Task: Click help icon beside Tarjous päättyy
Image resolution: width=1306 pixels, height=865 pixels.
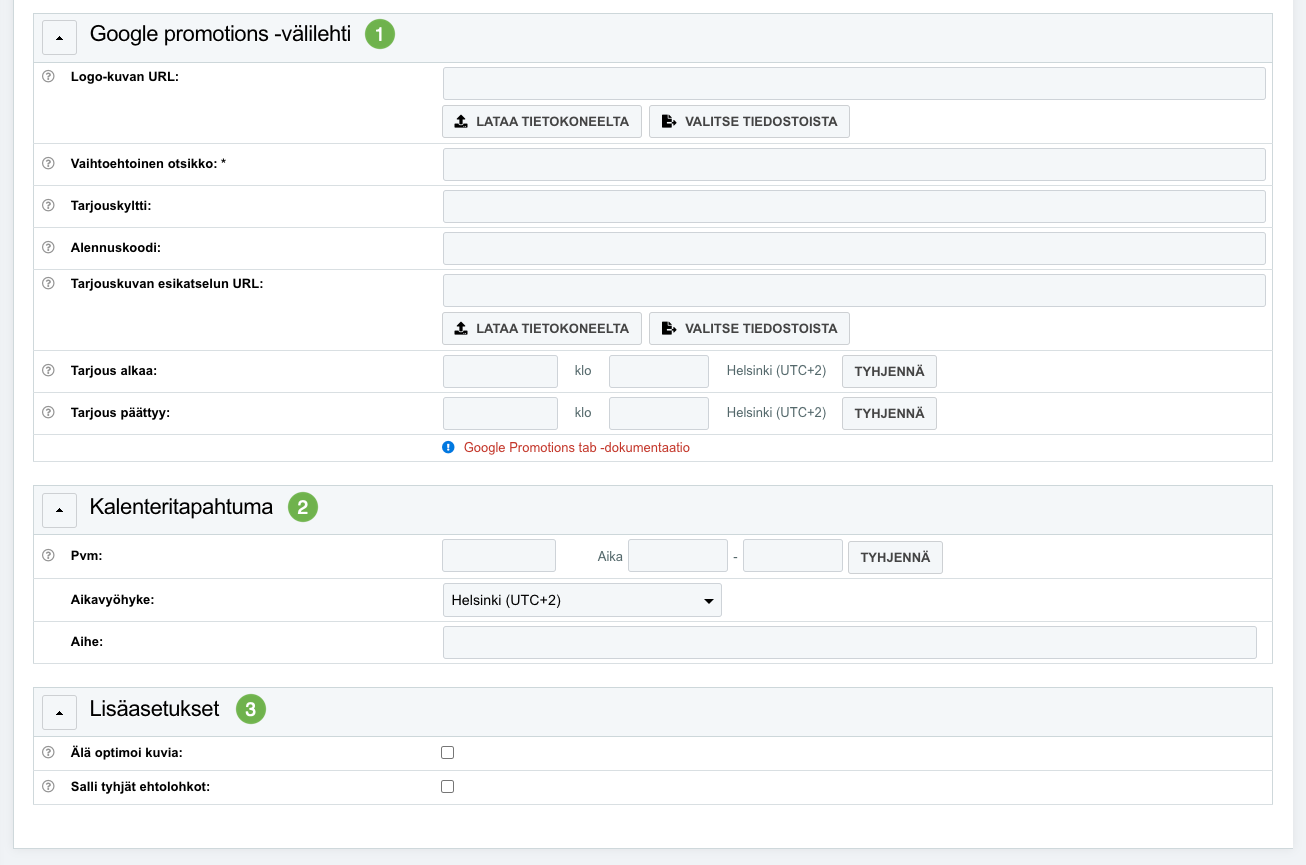Action: pos(48,412)
